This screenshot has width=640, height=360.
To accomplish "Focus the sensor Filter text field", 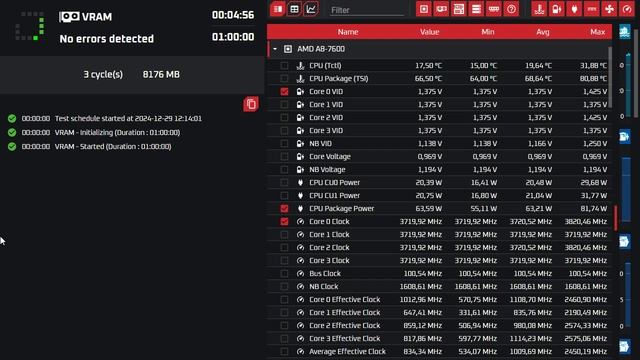I will pyautogui.click(x=367, y=10).
